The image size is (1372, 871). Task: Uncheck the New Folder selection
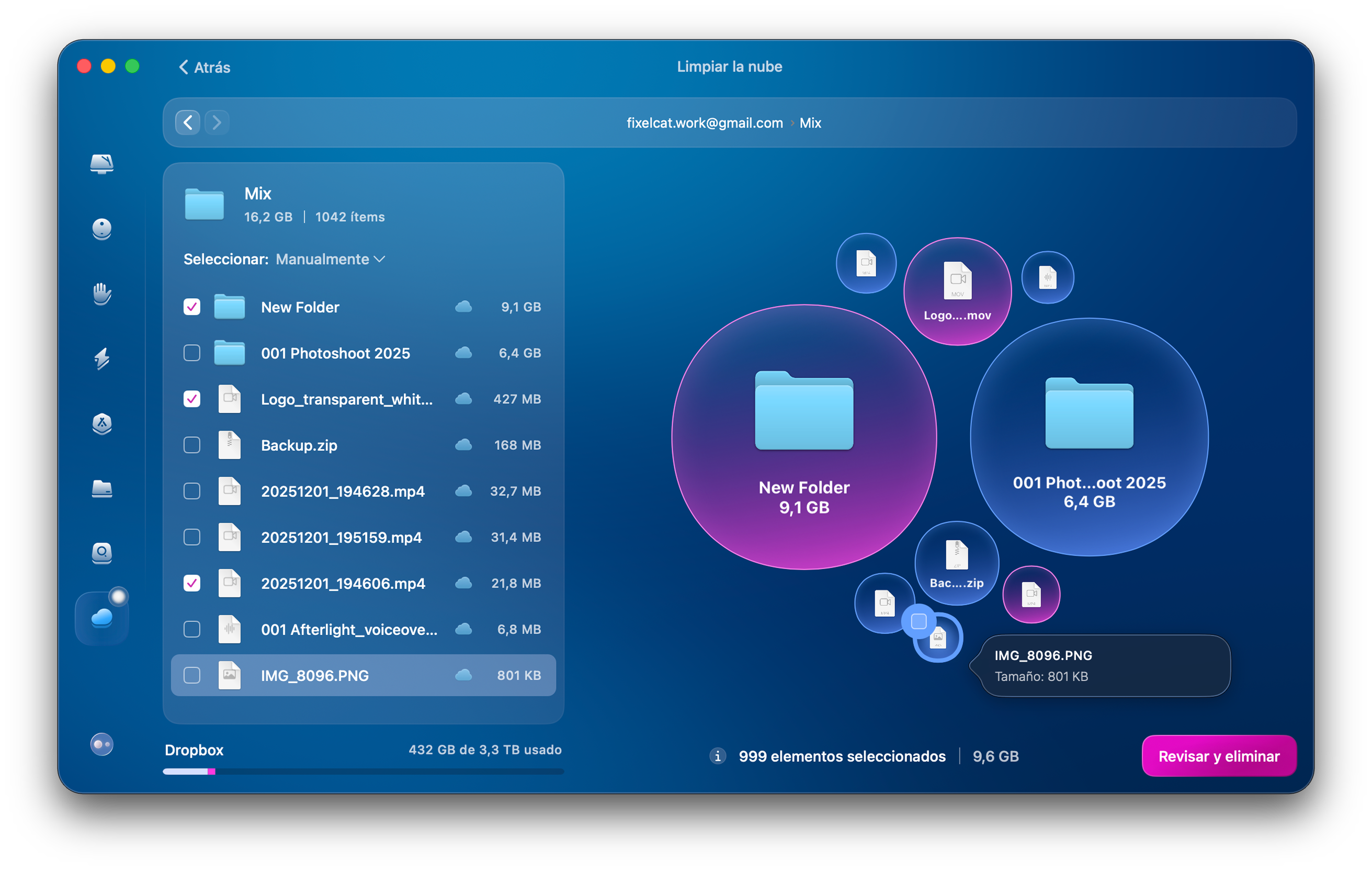click(x=191, y=307)
